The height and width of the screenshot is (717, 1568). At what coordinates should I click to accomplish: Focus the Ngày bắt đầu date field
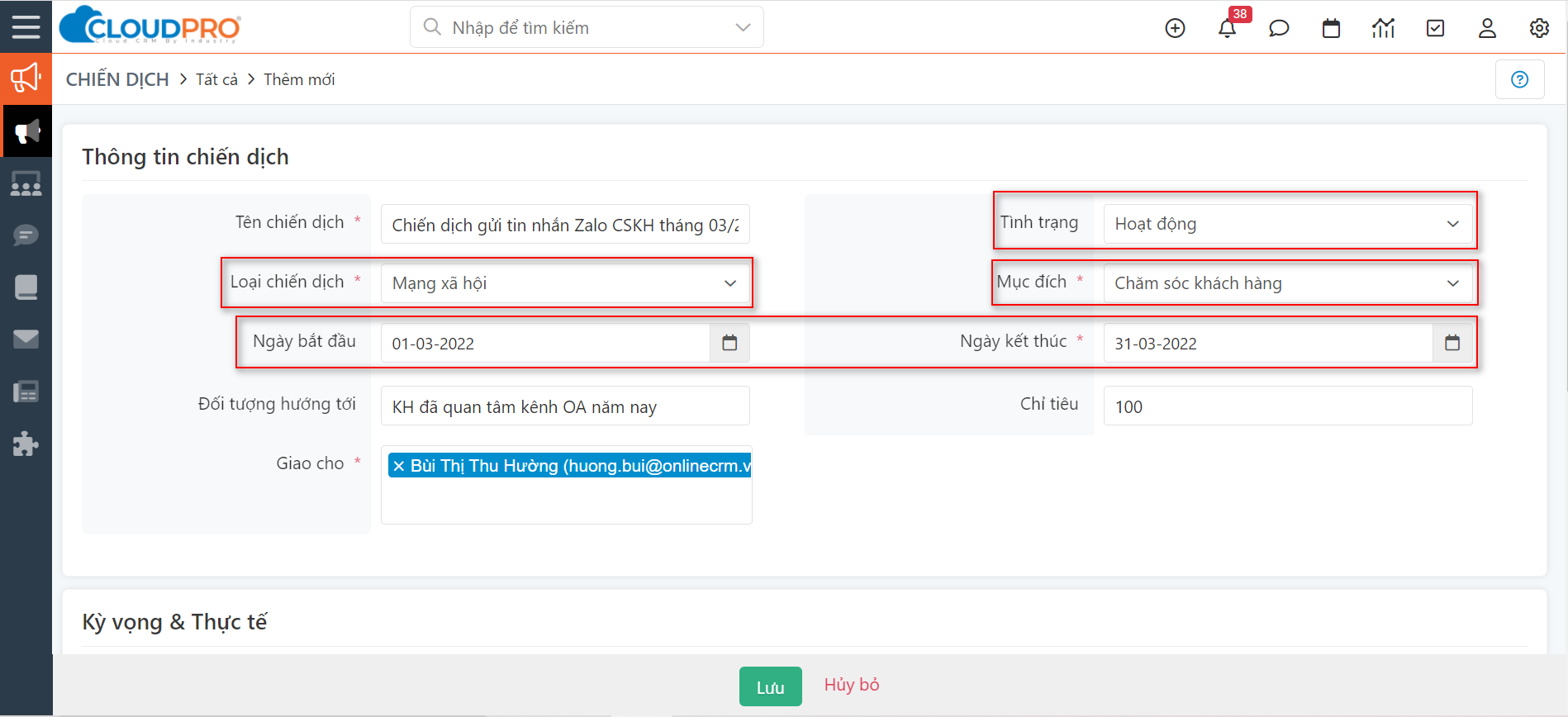545,343
